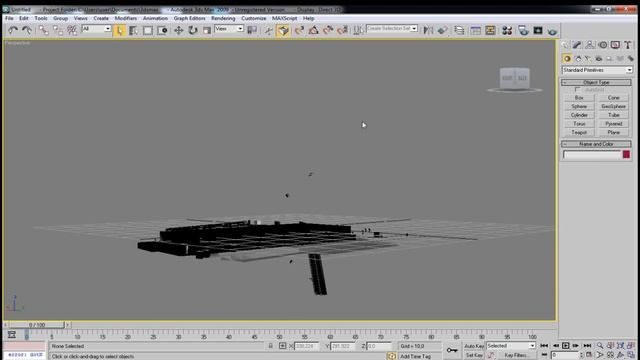Open the MAXScript menu

(x=284, y=18)
